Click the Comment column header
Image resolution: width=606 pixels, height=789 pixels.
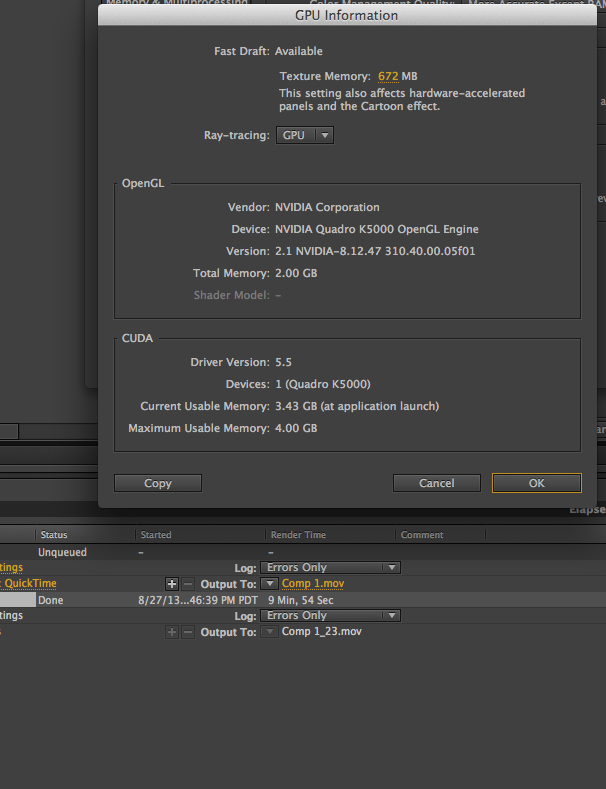(x=422, y=534)
